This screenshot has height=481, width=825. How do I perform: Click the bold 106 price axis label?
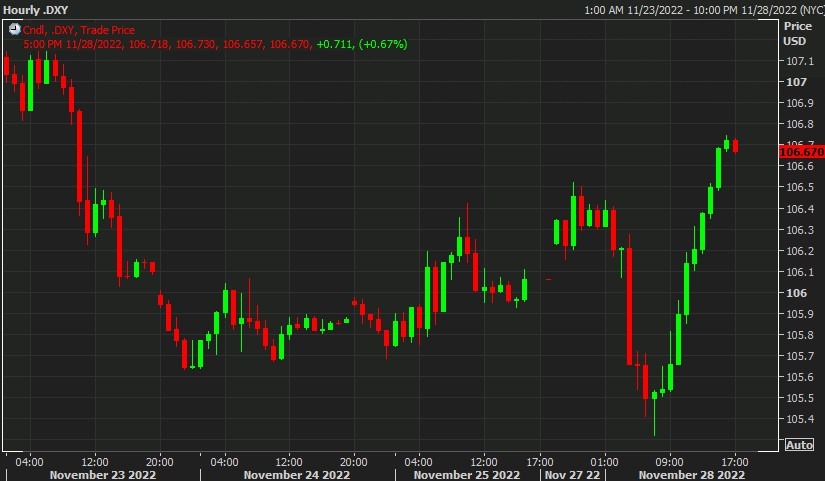point(796,293)
